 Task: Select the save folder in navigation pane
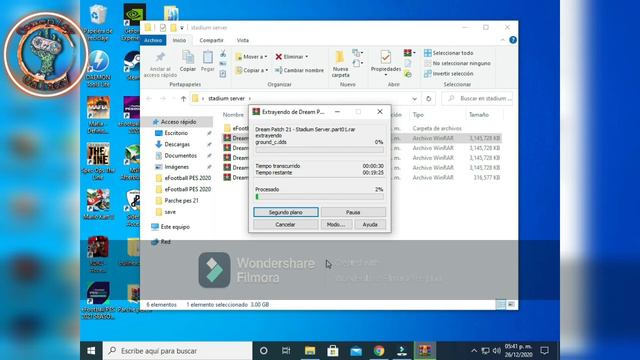[x=170, y=212]
